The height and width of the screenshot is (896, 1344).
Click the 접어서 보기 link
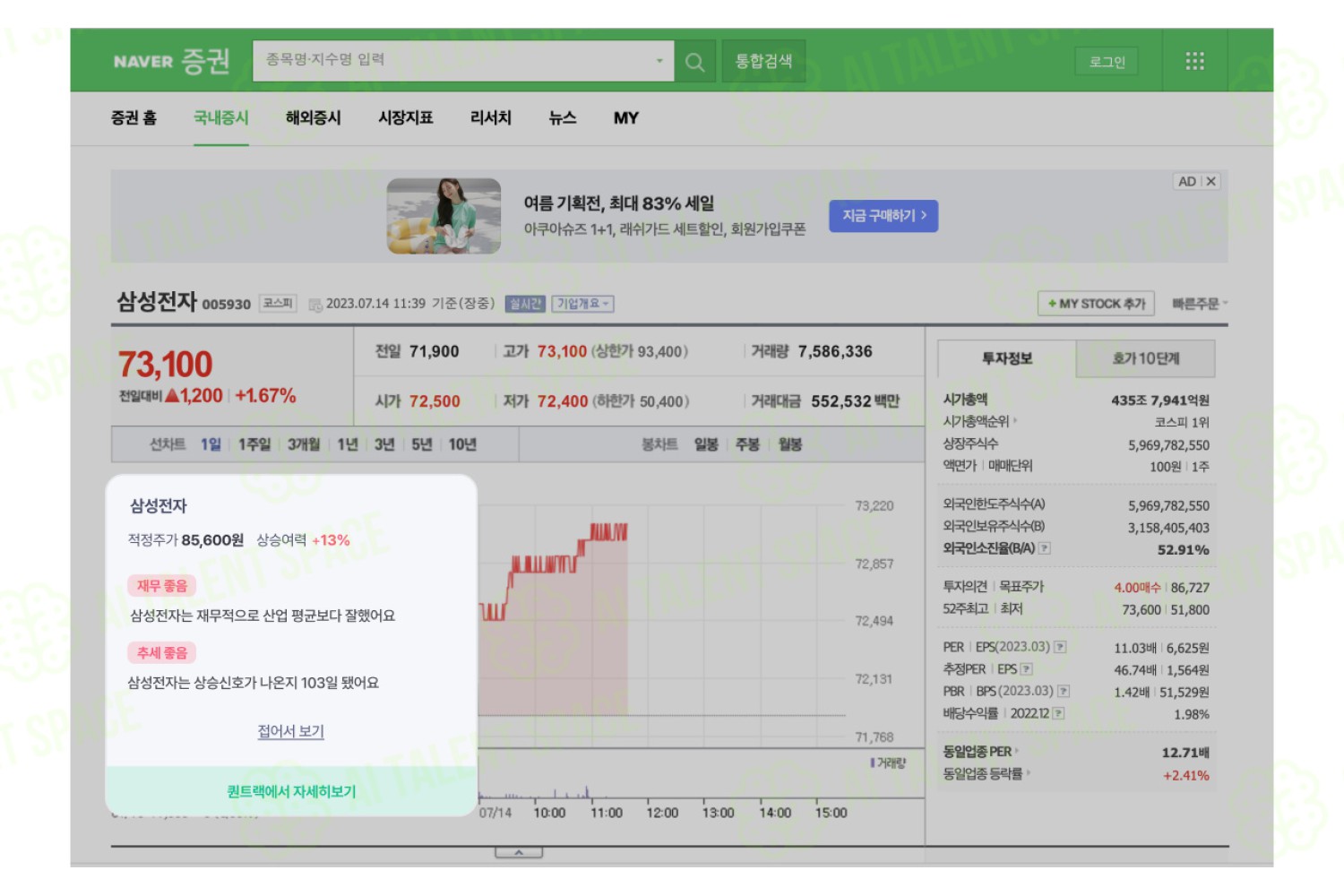pyautogui.click(x=291, y=731)
